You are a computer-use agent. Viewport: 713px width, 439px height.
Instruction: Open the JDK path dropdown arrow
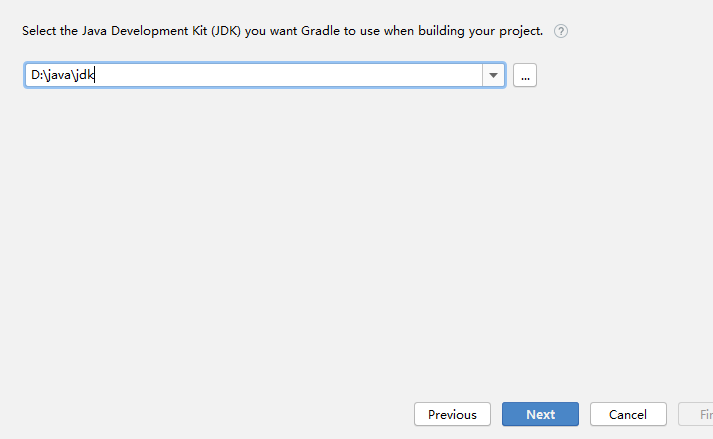coord(493,75)
